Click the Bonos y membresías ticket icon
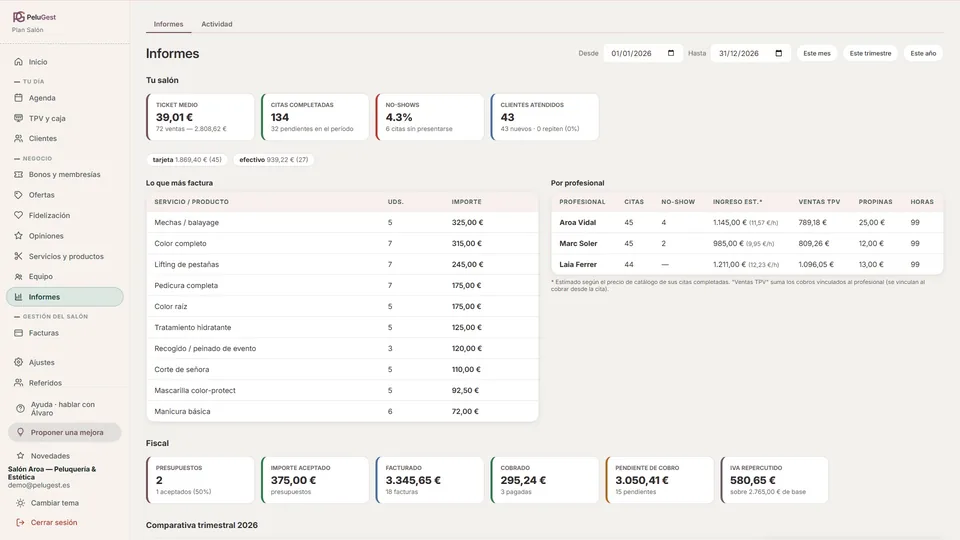Viewport: 960px width, 540px height. tap(18, 174)
